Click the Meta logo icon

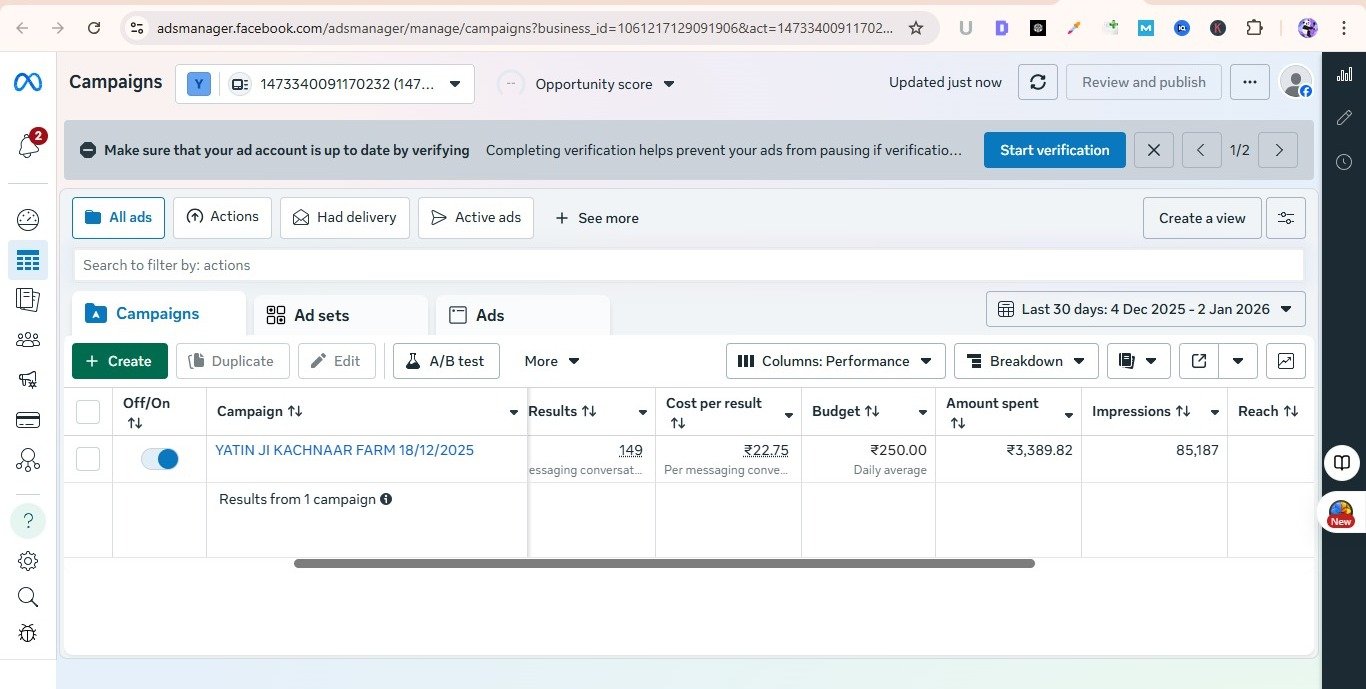click(x=28, y=82)
